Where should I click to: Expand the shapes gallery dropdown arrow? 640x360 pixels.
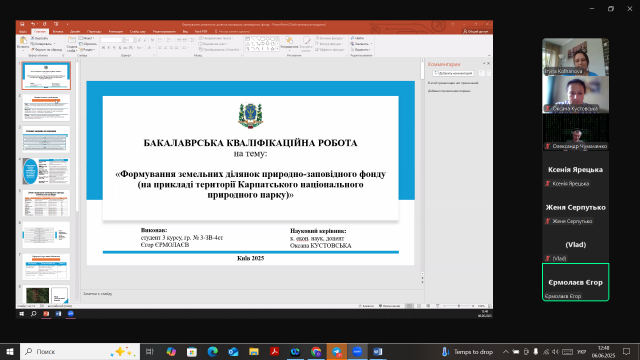point(278,49)
